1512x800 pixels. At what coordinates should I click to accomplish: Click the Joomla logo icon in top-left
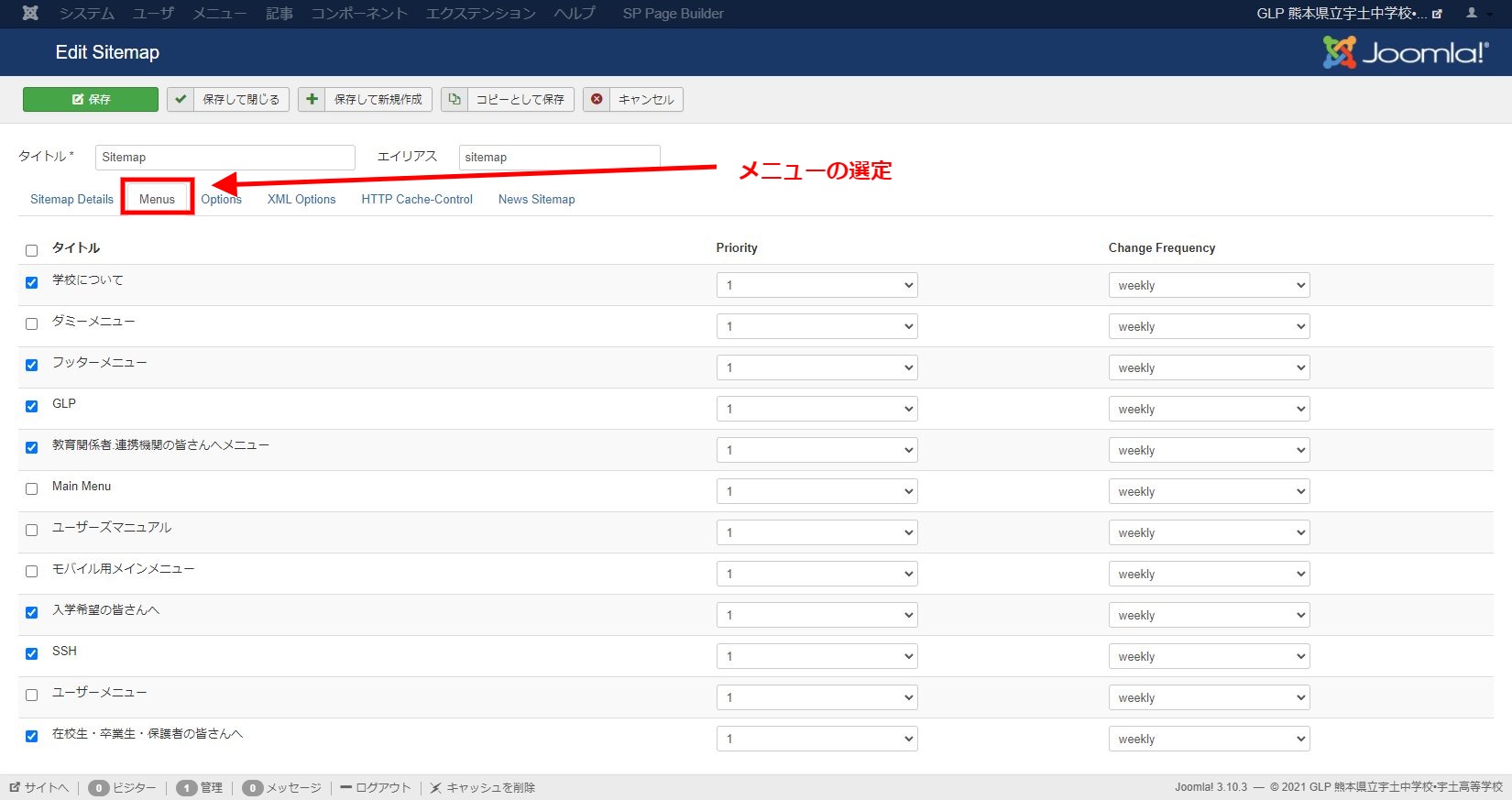coord(30,13)
